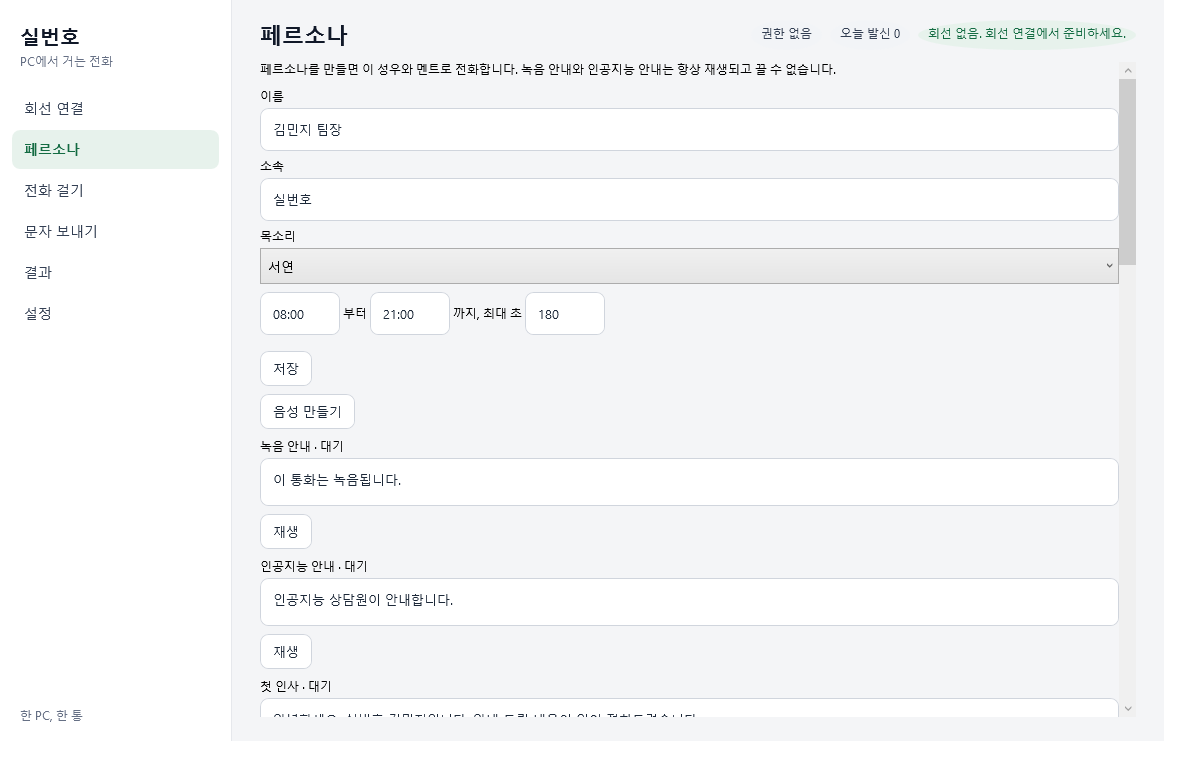Click the end time field 21:00
The image size is (1180, 780).
(x=409, y=314)
